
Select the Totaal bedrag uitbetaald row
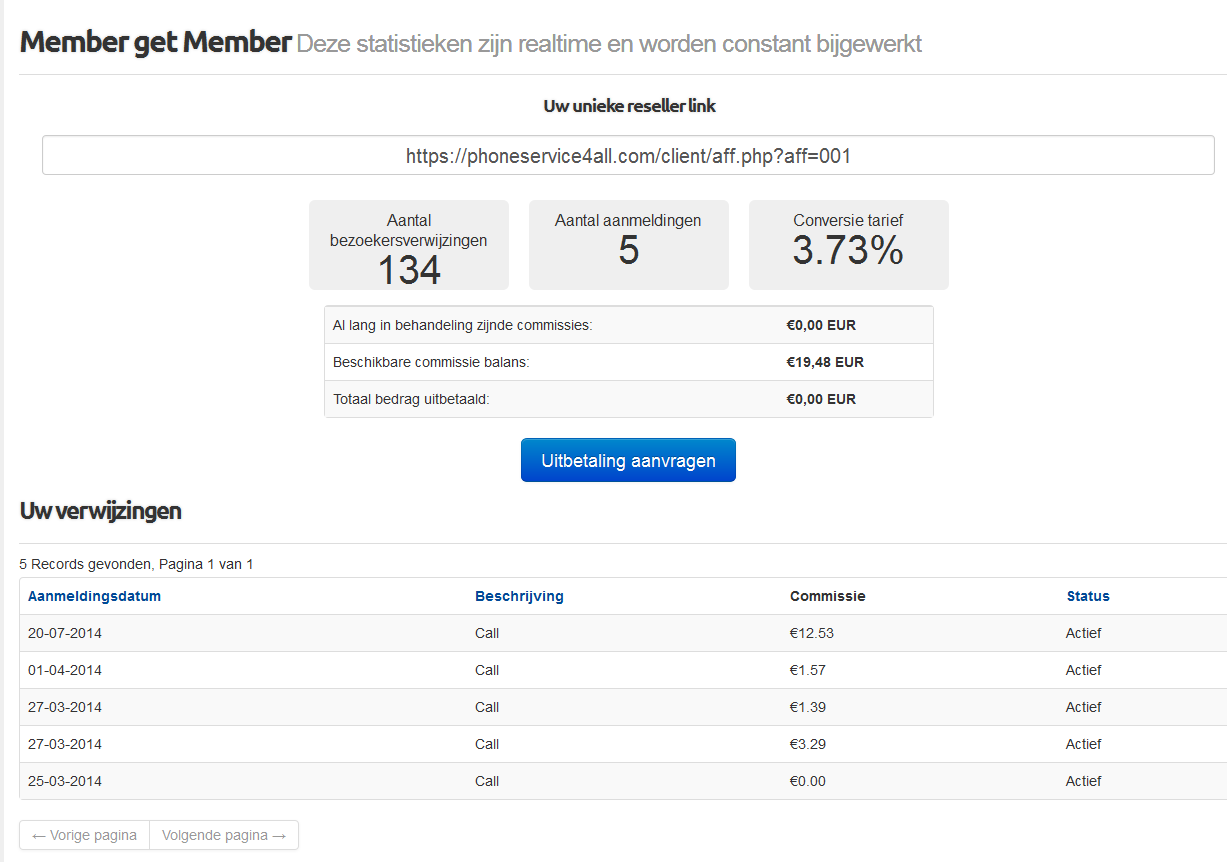click(628, 398)
